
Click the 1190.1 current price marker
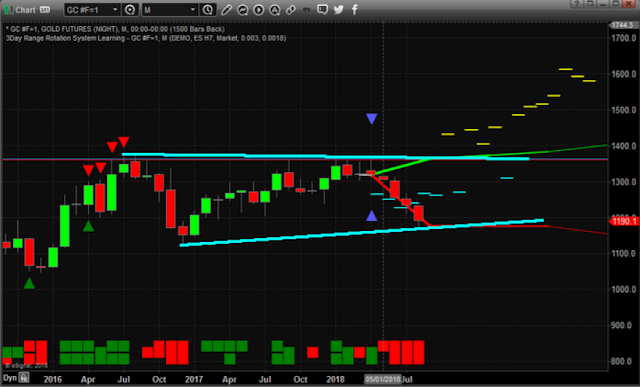click(x=624, y=221)
